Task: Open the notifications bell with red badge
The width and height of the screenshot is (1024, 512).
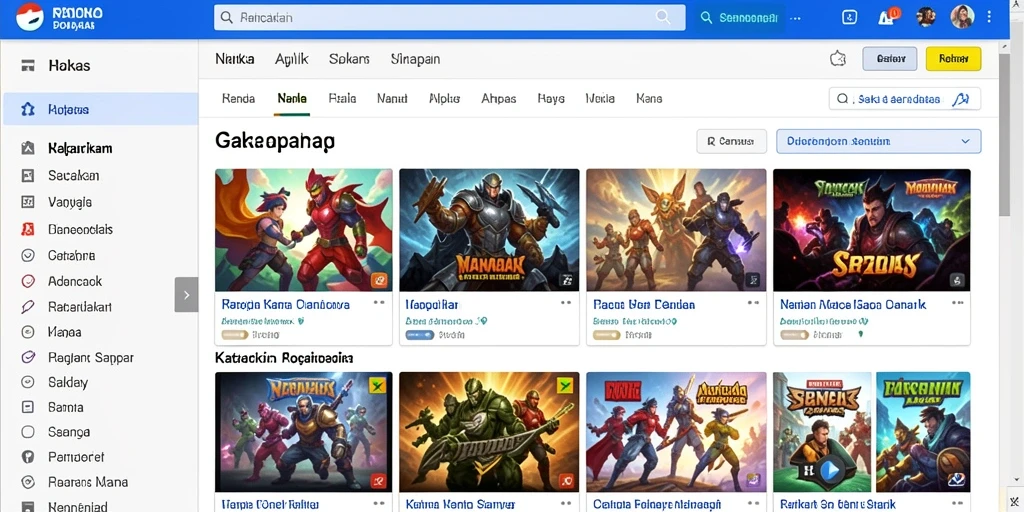Action: click(x=887, y=17)
